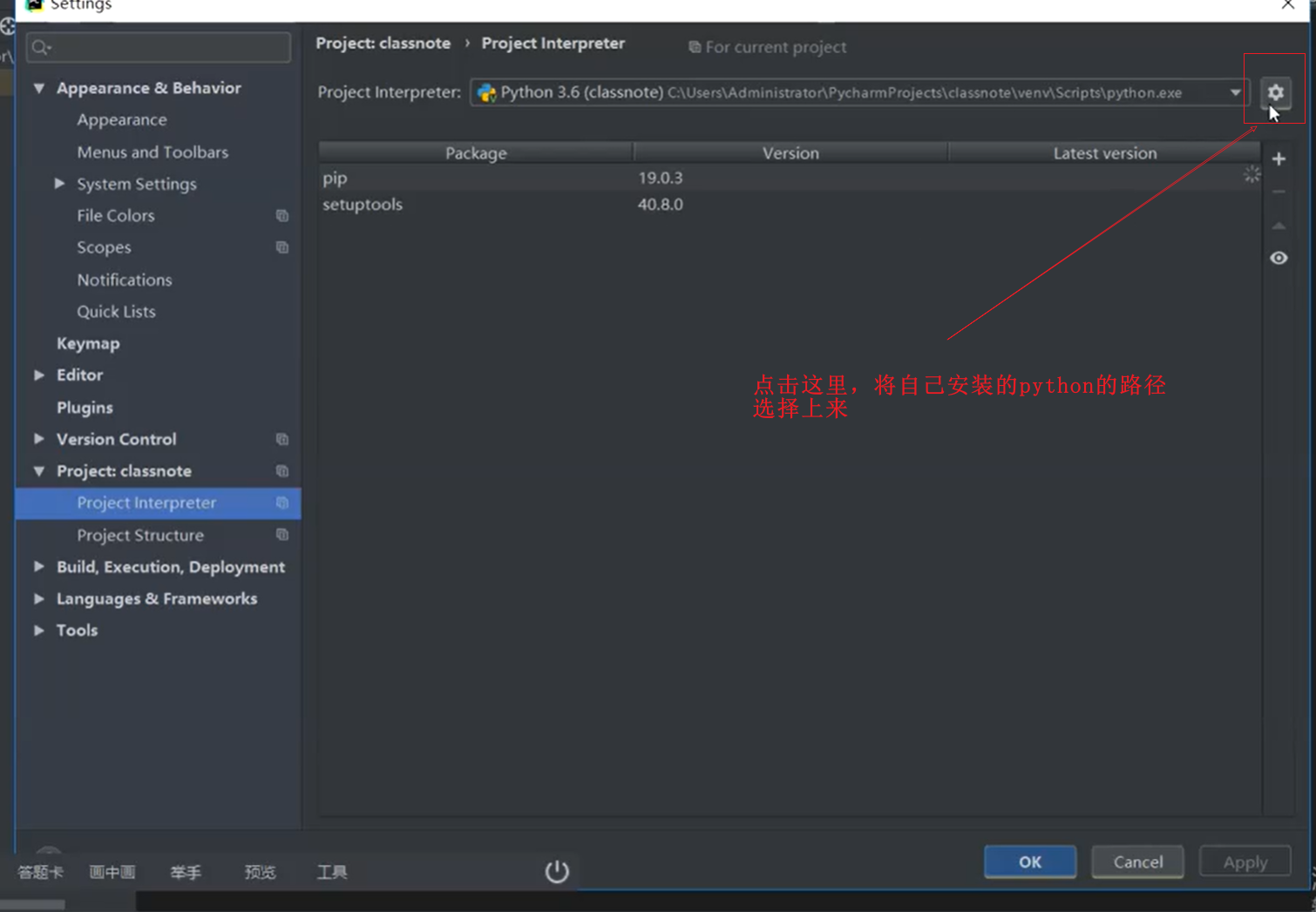
Task: Open Menus and Toolbars settings
Action: 153,152
